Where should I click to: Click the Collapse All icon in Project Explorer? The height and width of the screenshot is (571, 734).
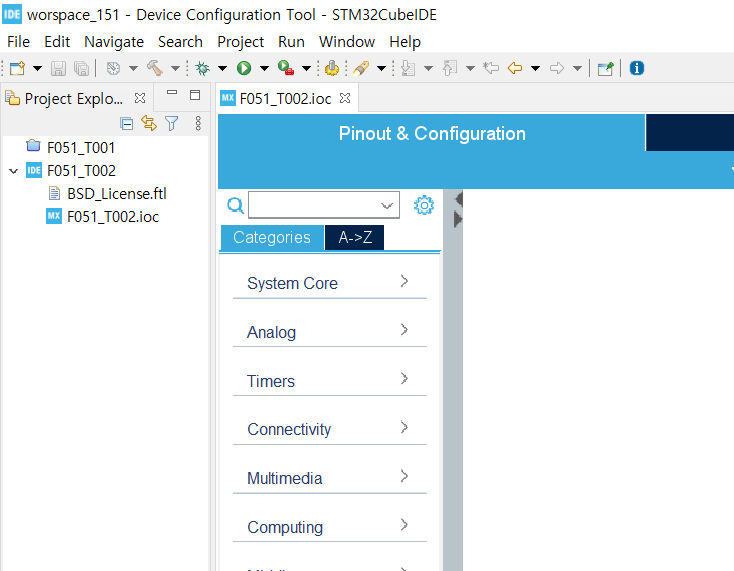pos(126,124)
